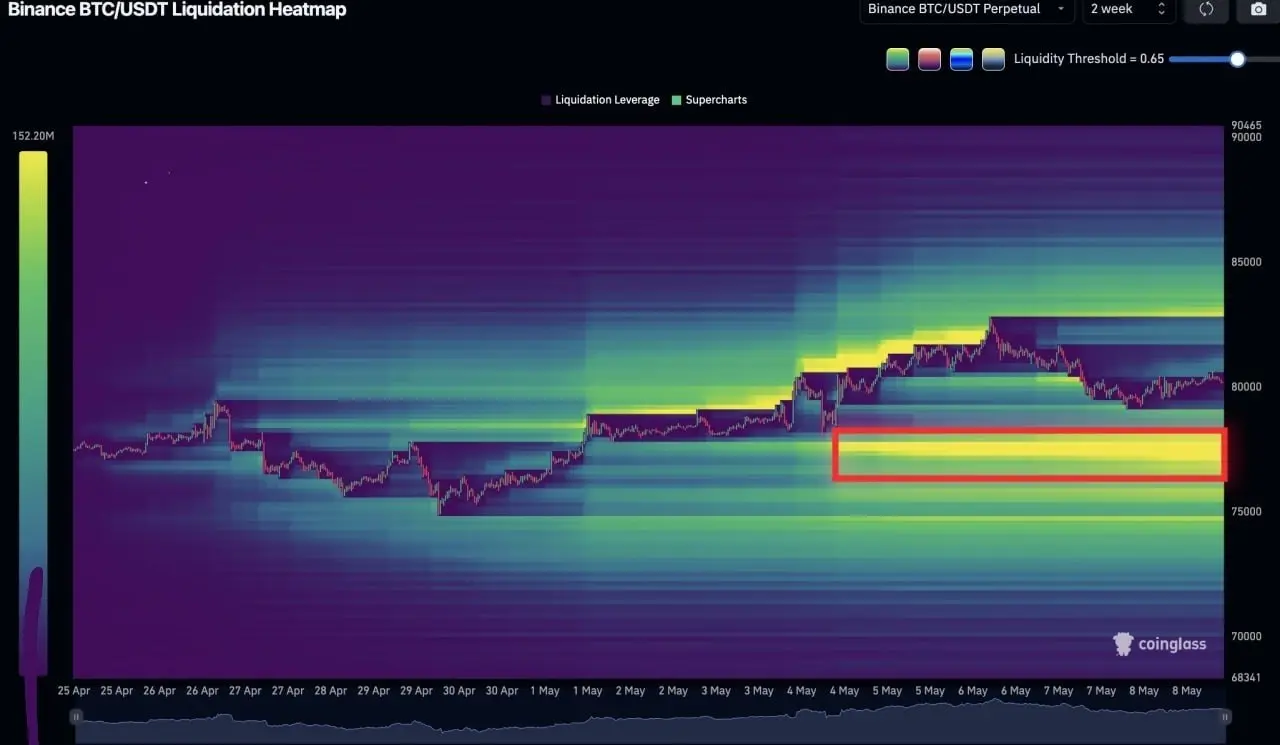Click the Liquidity Threshold = 0.65 label
Viewport: 1280px width, 745px height.
(1089, 59)
